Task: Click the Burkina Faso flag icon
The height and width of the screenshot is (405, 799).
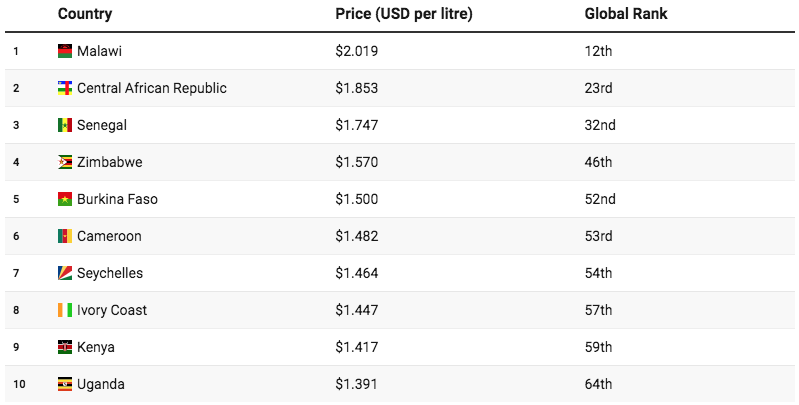Action: pyautogui.click(x=65, y=199)
